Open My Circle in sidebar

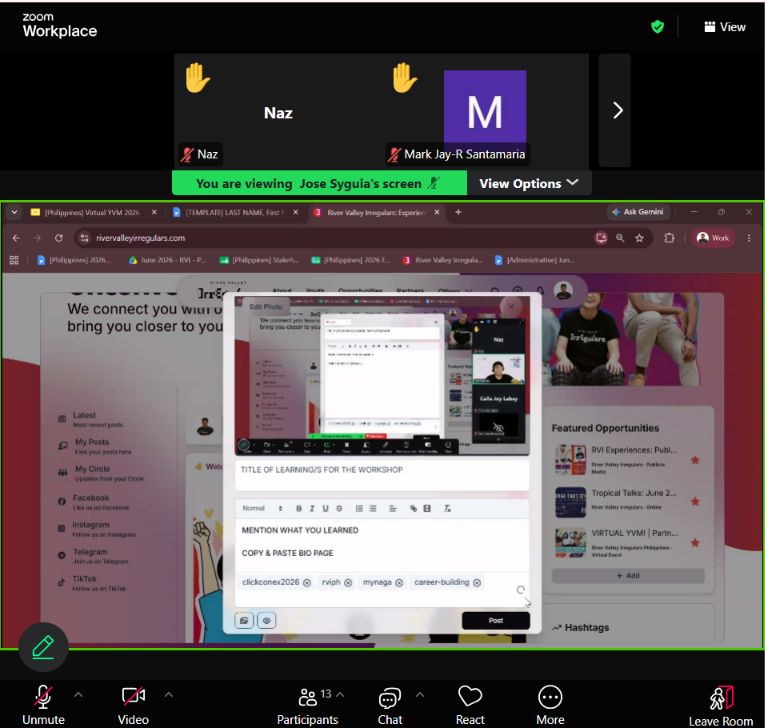pos(101,473)
